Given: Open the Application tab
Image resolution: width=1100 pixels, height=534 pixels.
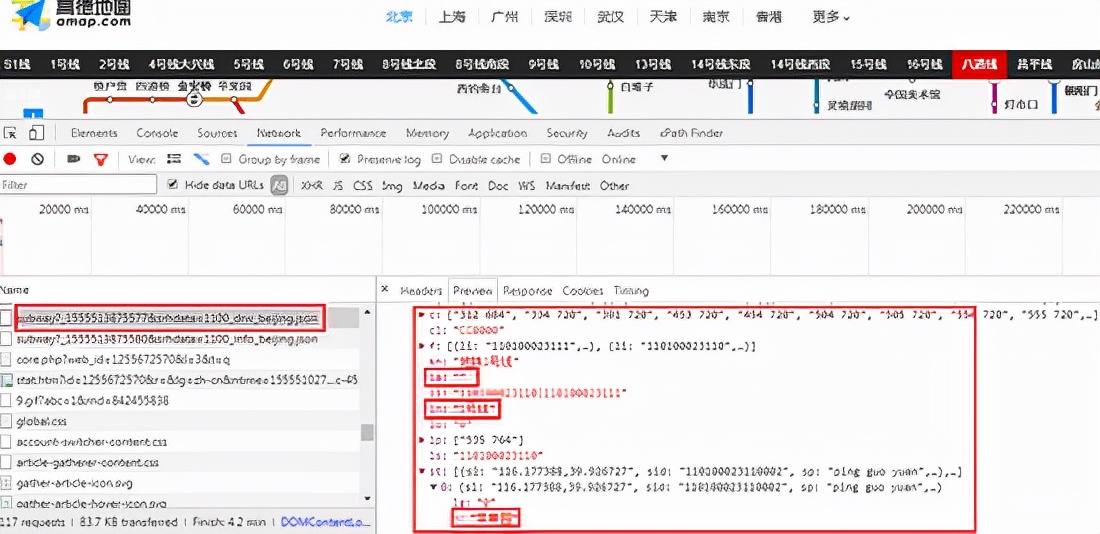Looking at the screenshot, I should click(x=497, y=133).
